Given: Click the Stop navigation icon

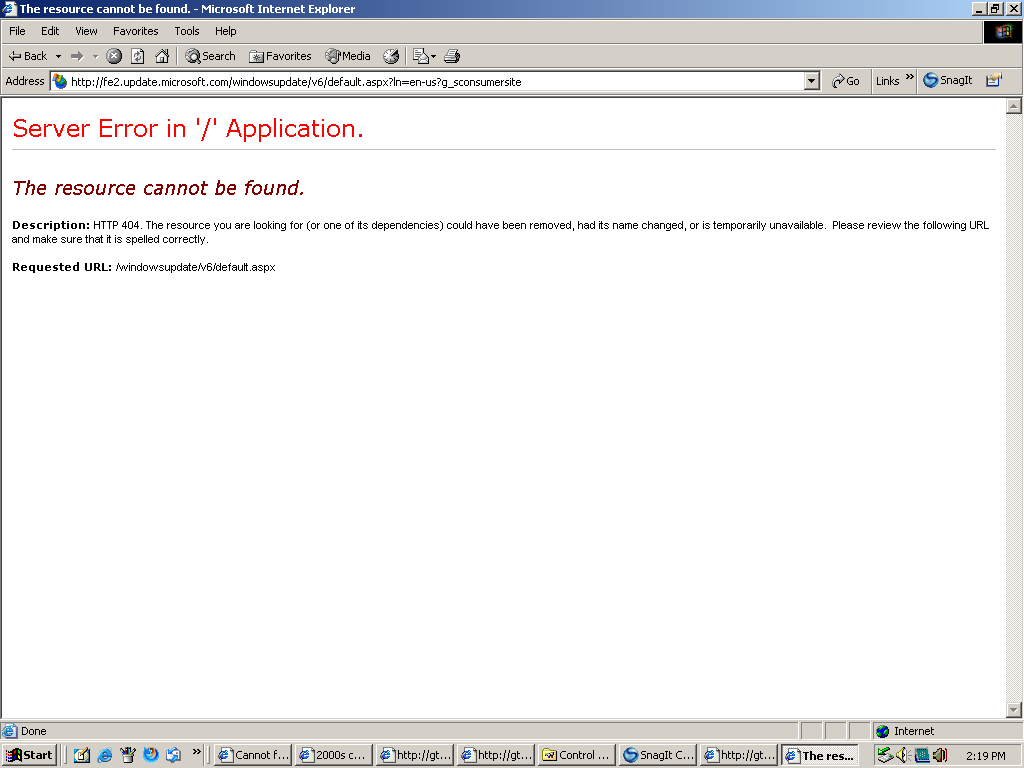Looking at the screenshot, I should [112, 56].
